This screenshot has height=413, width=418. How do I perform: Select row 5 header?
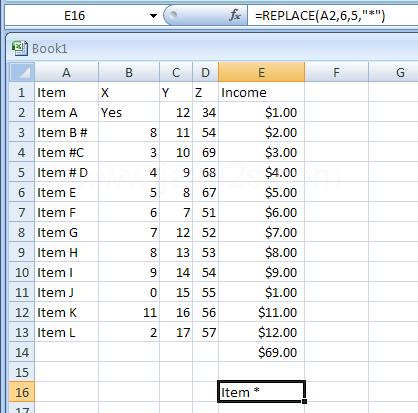pos(22,172)
